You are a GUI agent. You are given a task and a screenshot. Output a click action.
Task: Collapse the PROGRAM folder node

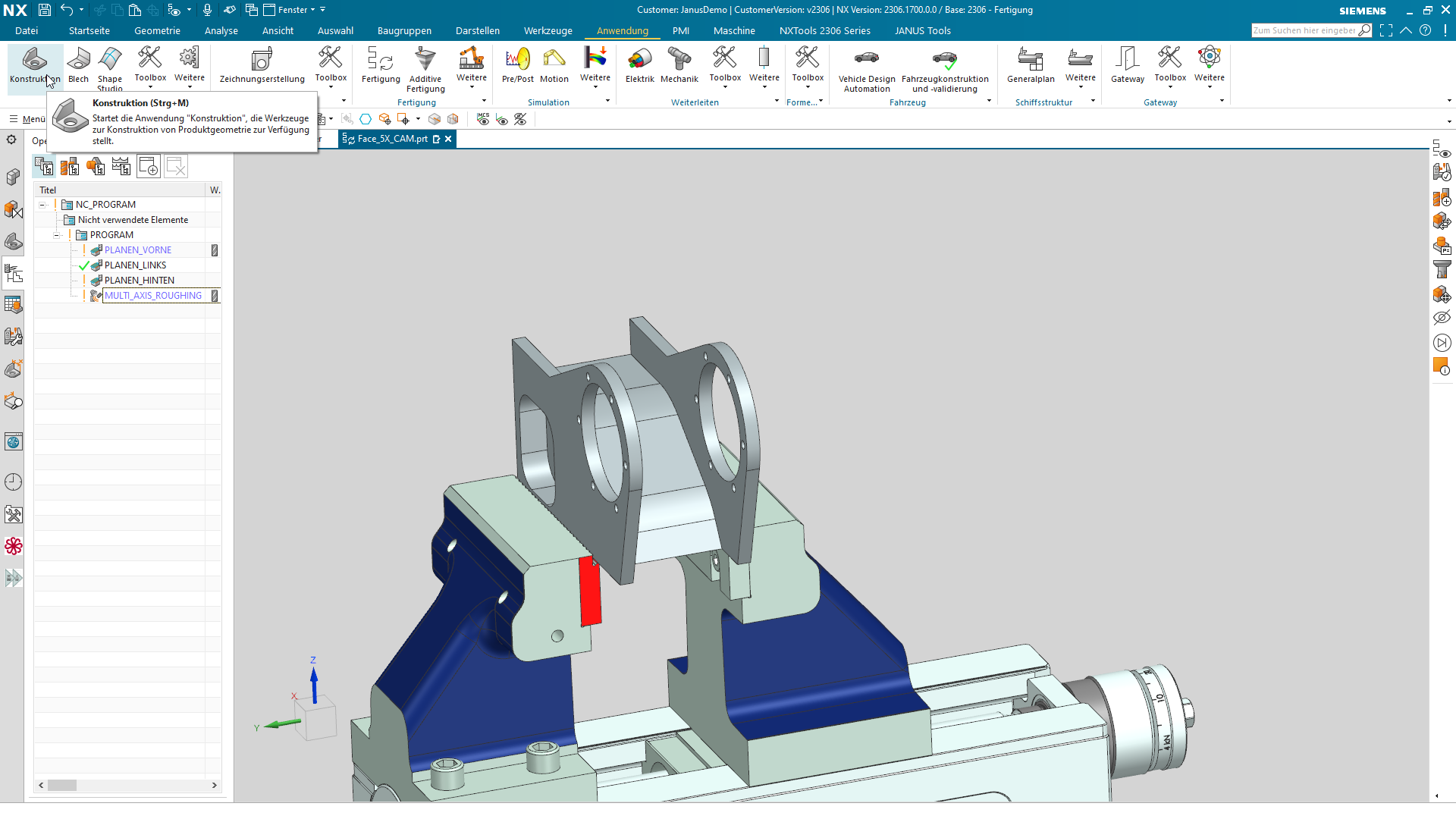(x=57, y=235)
